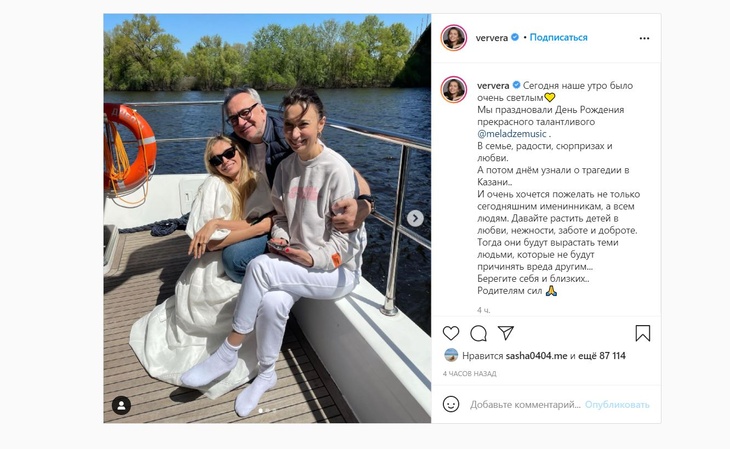The width and height of the screenshot is (730, 449).
Task: Click the verified badge in header
Action: coord(515,37)
